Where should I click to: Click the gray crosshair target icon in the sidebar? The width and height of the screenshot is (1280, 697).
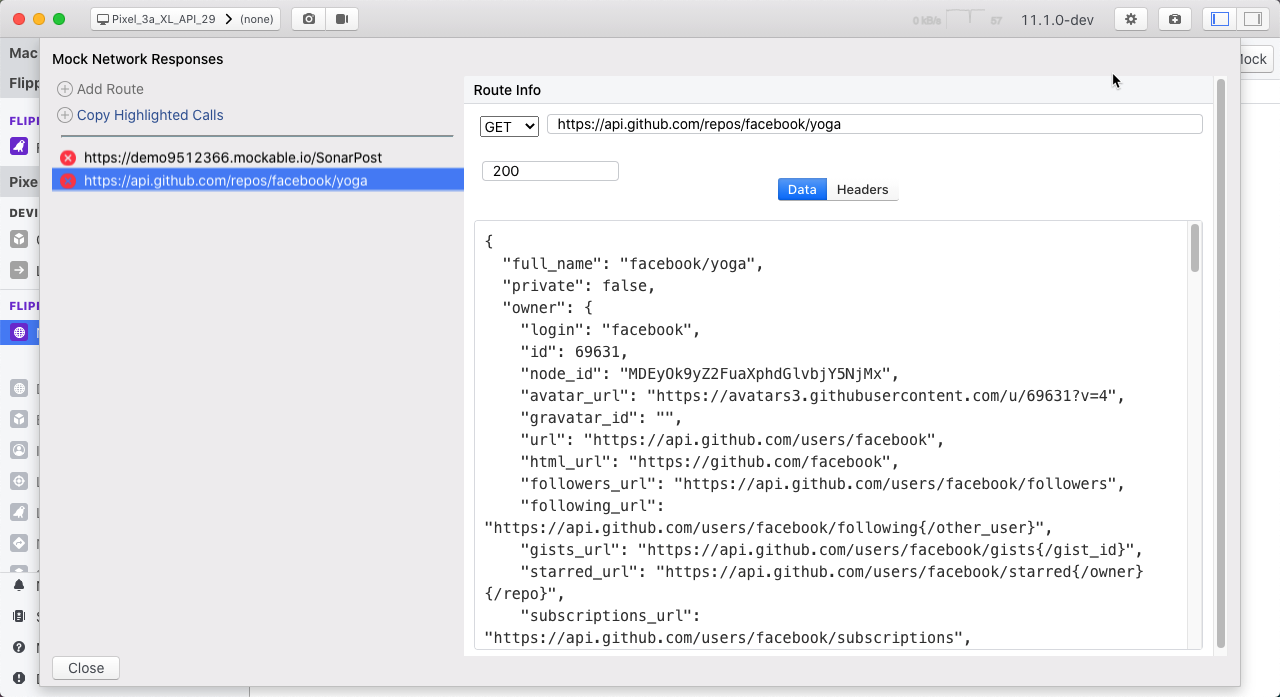pyautogui.click(x=19, y=481)
